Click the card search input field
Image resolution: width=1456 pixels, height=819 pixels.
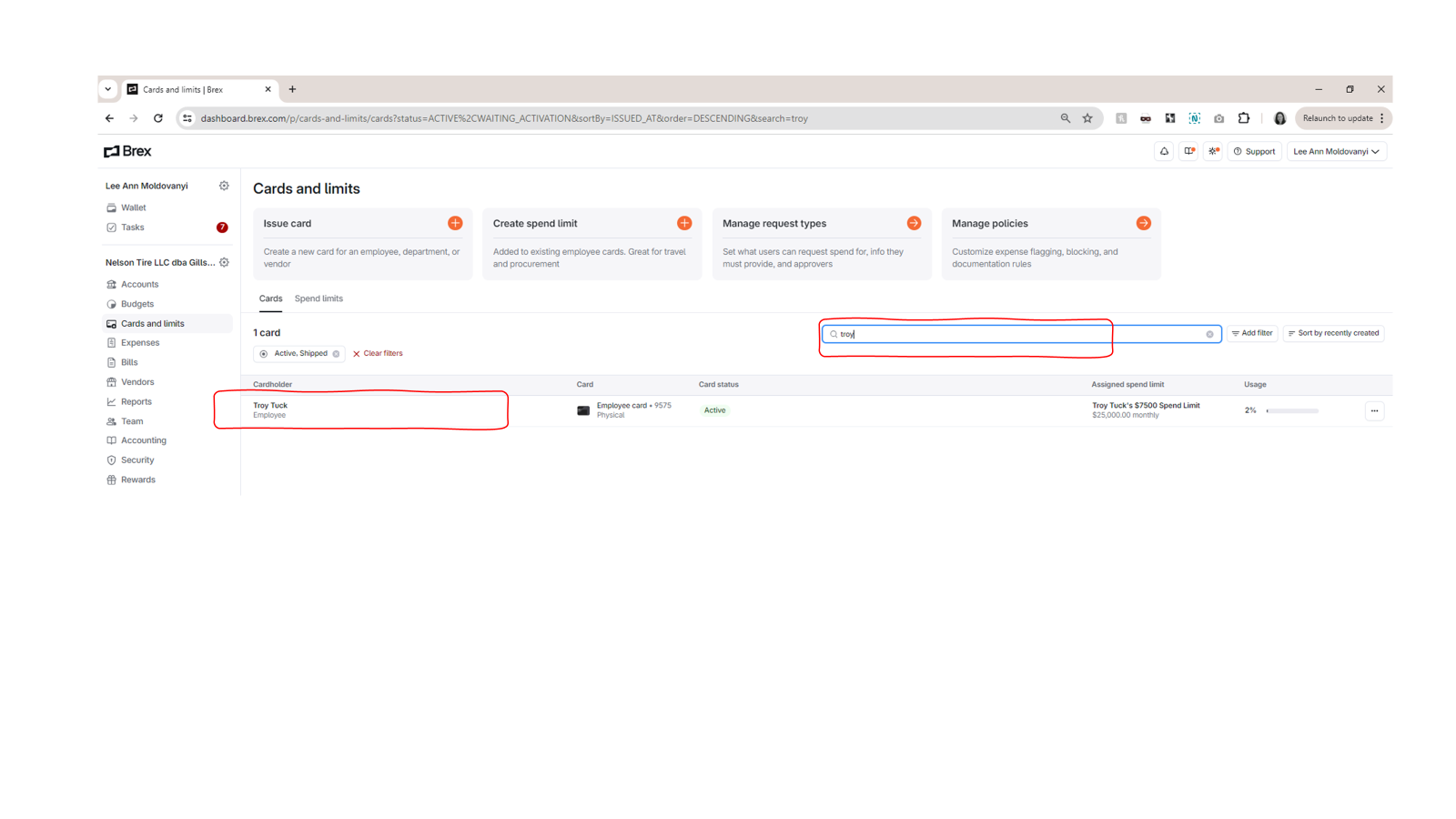coord(1021,334)
